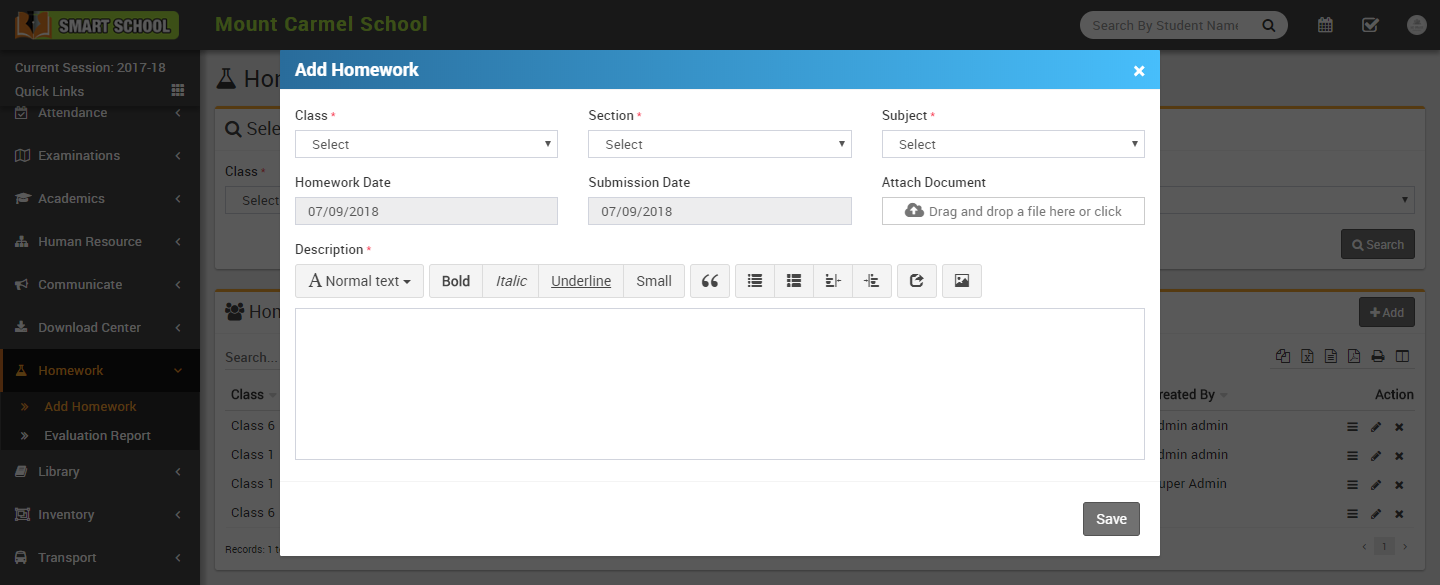The width and height of the screenshot is (1440, 585).
Task: Click the blockquote icon in editor toolbar
Action: point(710,281)
